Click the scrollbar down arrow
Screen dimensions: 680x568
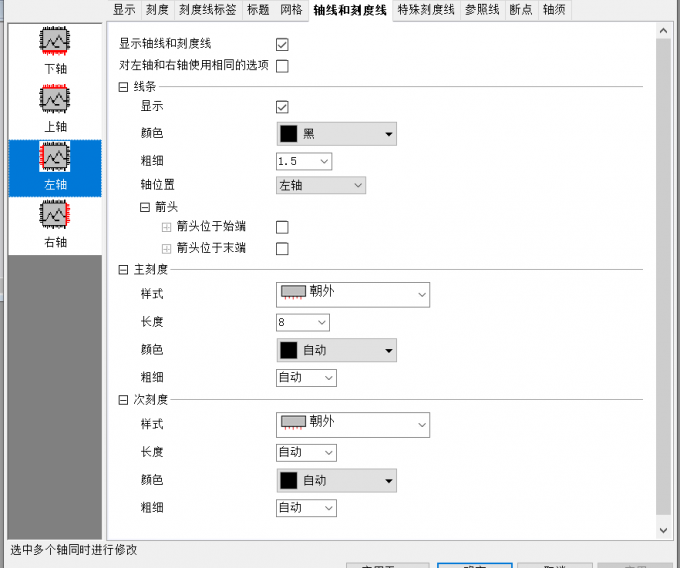pos(663,530)
